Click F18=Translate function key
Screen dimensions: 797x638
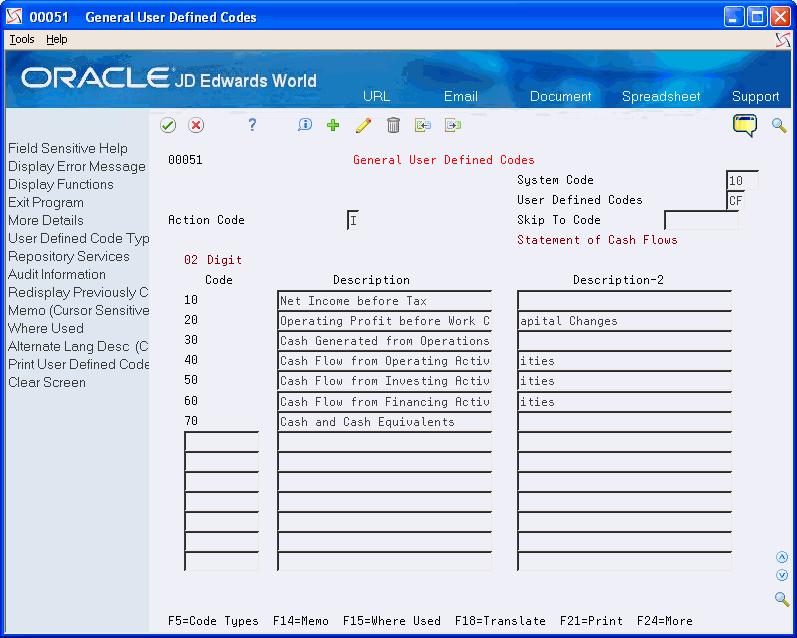point(500,621)
